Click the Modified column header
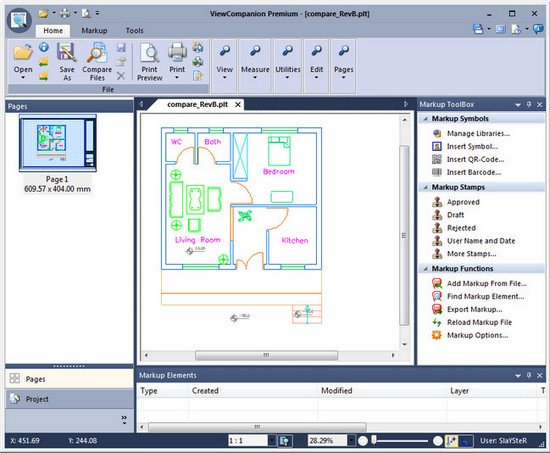 click(382, 391)
